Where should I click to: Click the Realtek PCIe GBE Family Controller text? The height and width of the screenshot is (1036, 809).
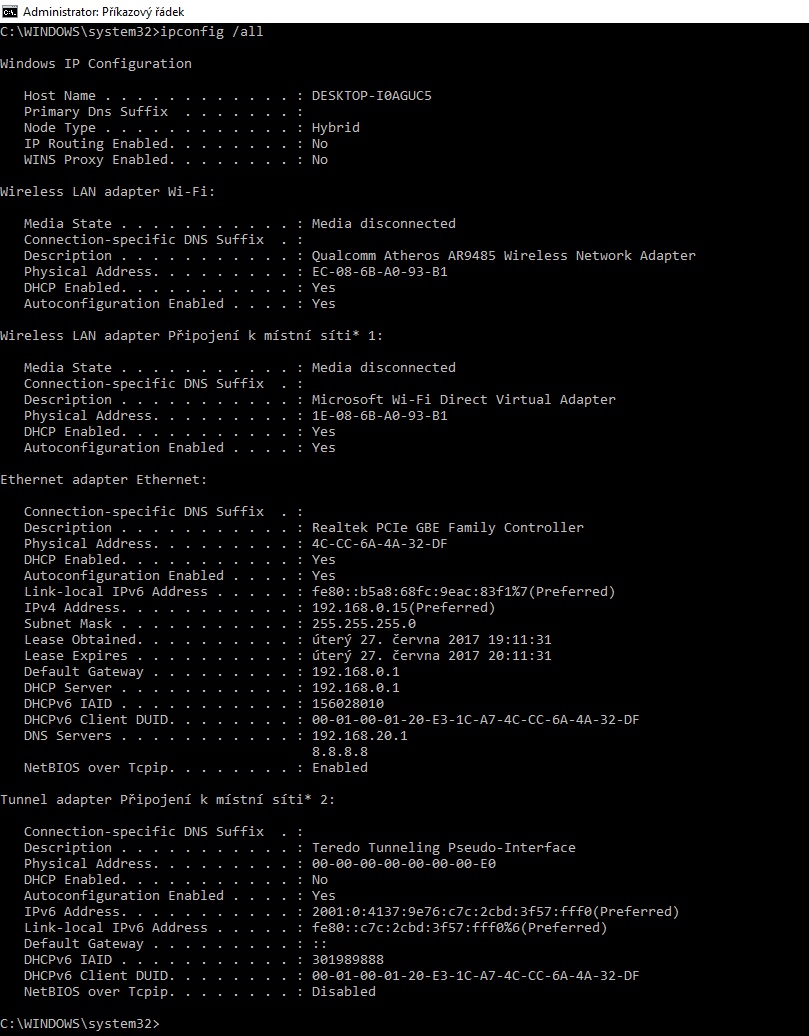[x=447, y=528]
